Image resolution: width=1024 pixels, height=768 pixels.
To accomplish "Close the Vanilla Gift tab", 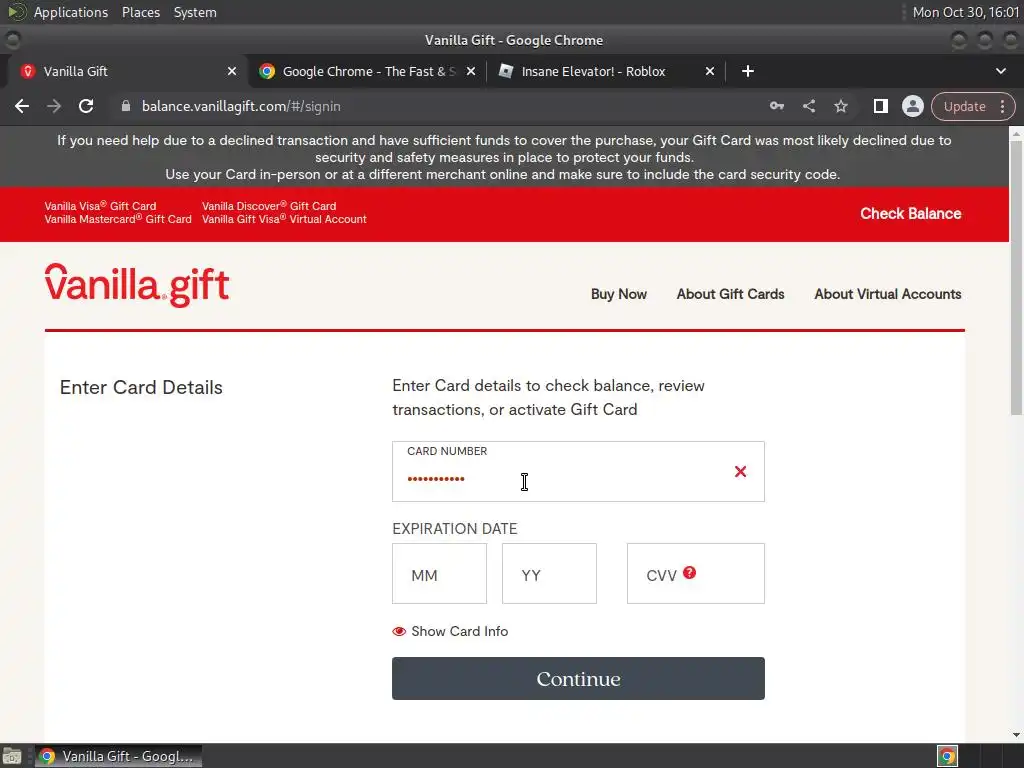I will click(x=232, y=71).
